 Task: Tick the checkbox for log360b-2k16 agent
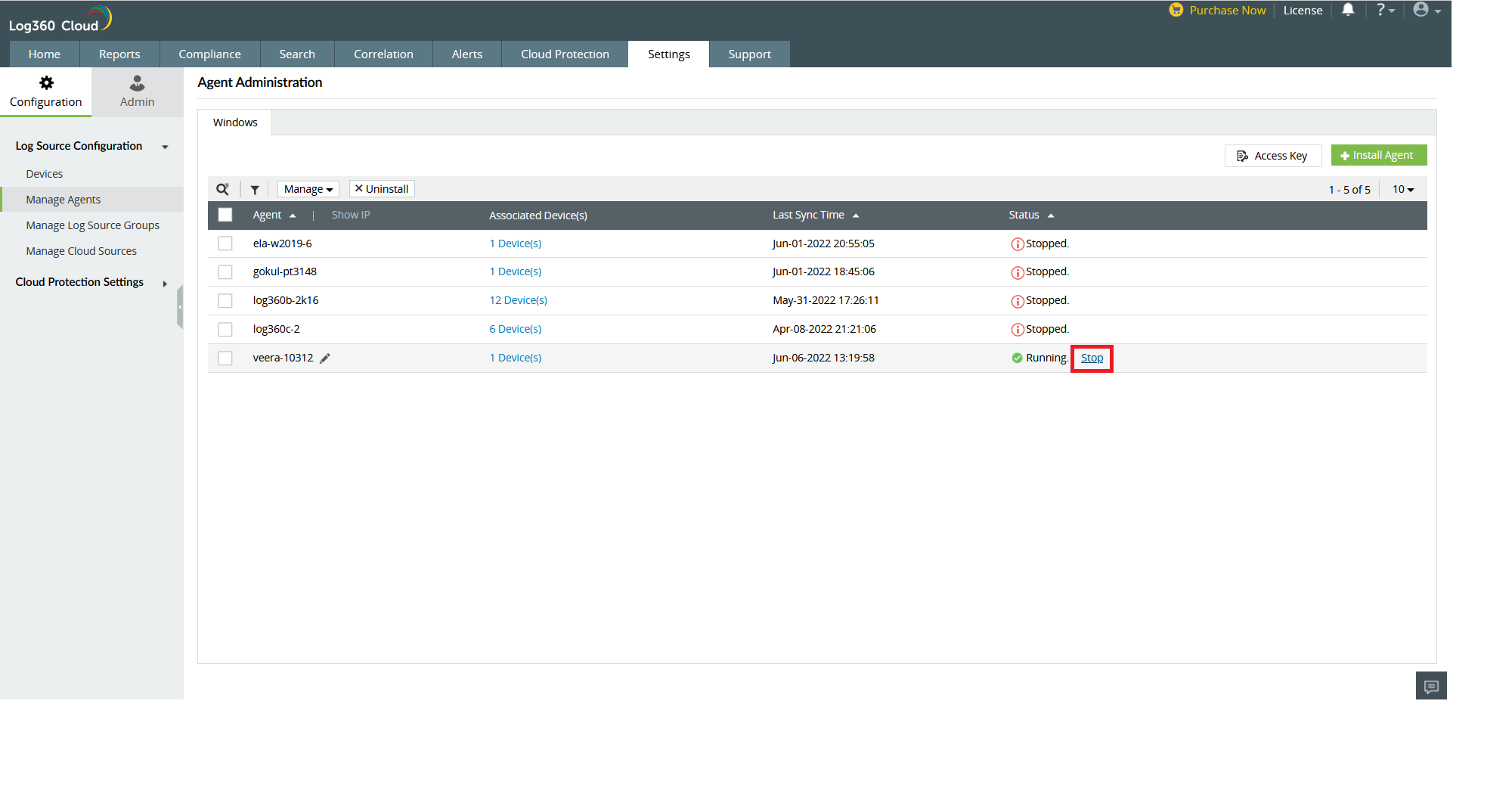tap(225, 301)
